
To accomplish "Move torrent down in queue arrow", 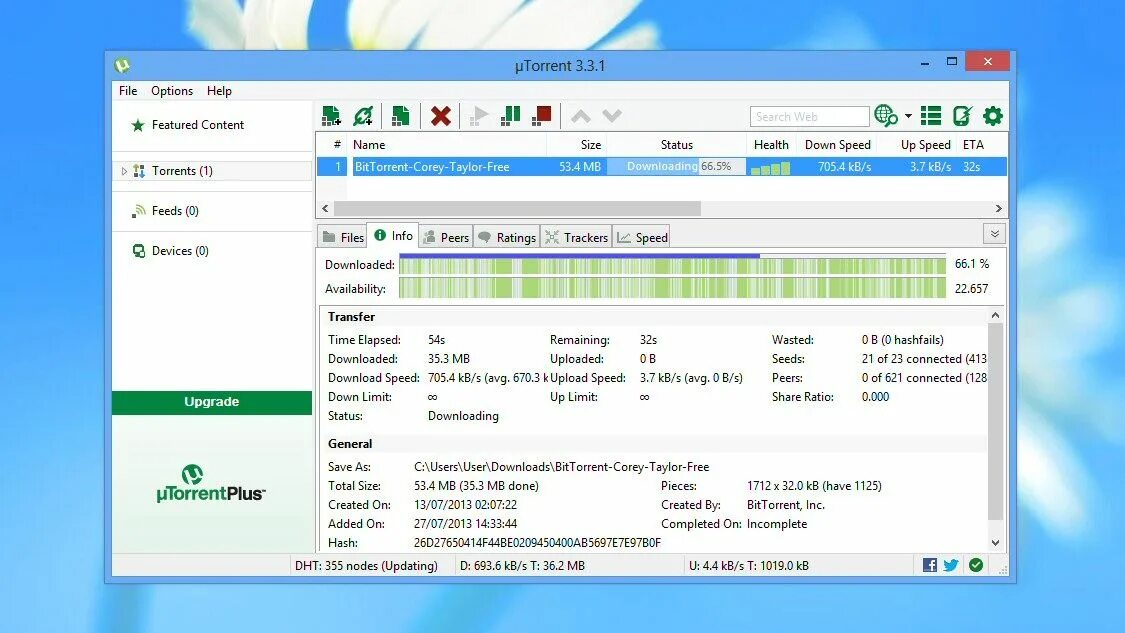I will [611, 116].
